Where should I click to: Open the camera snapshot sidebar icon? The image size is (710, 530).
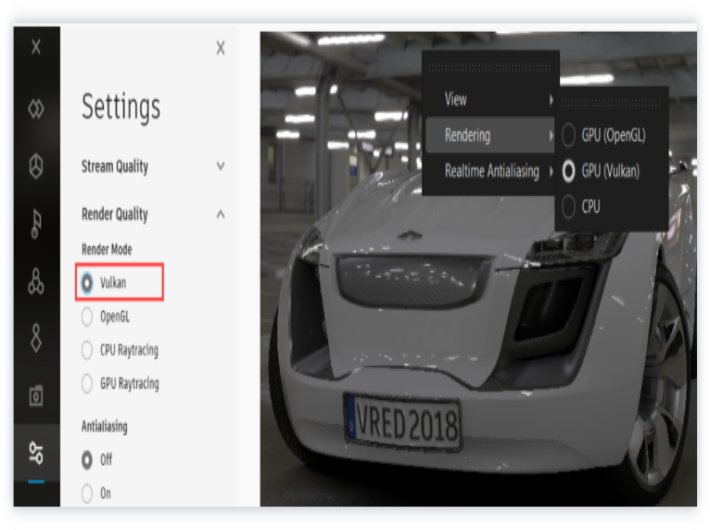[x=36, y=396]
